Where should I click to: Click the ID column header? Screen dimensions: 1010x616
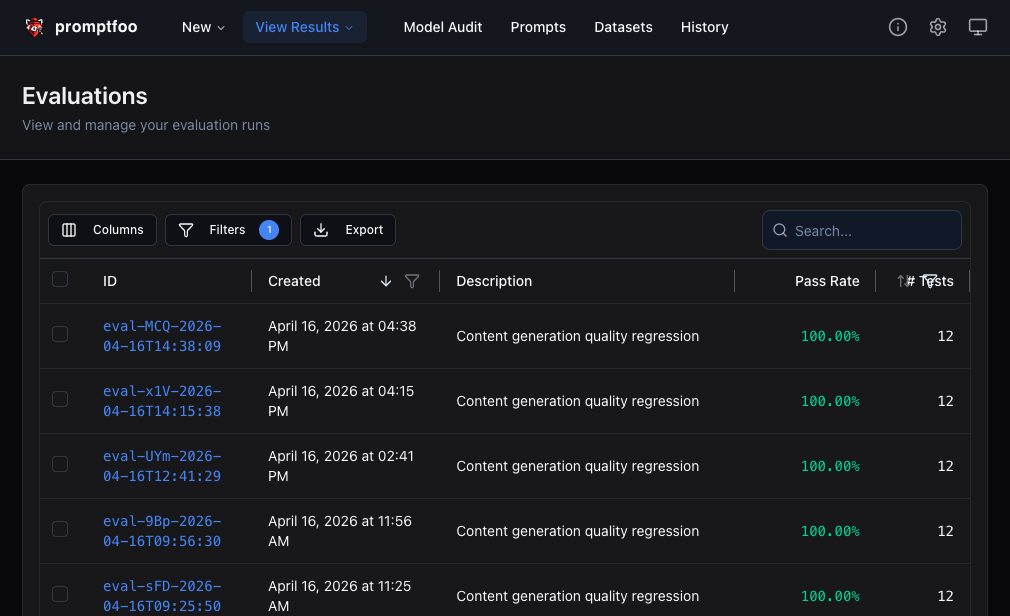click(x=110, y=281)
